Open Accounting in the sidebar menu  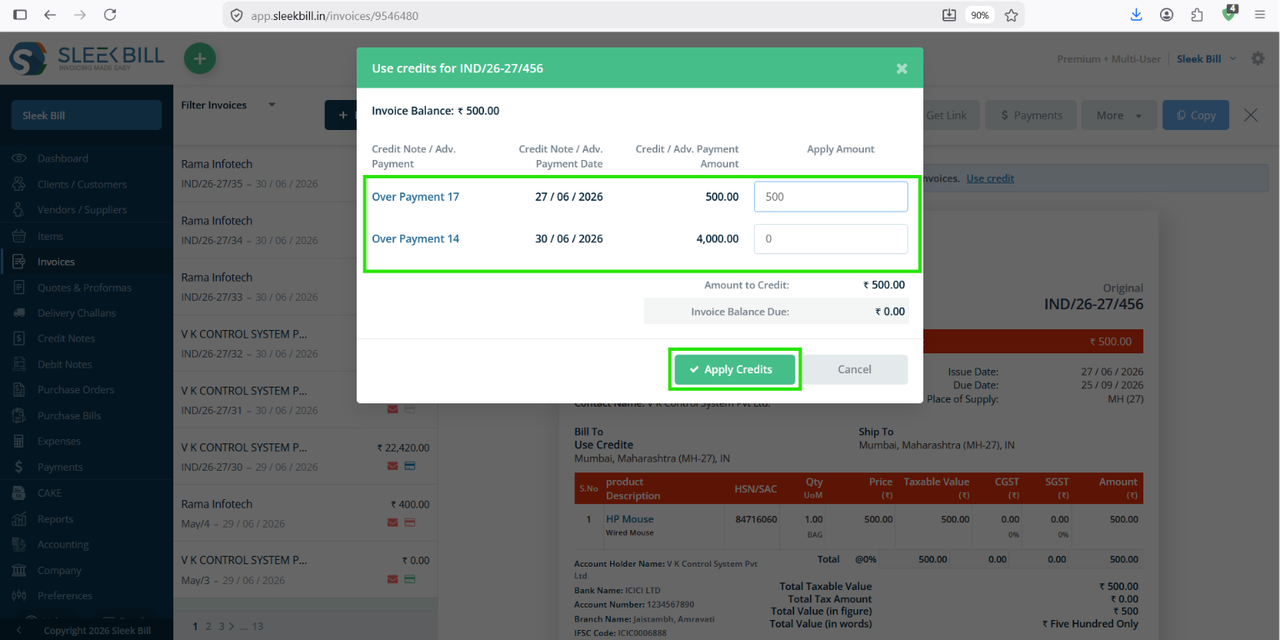coord(63,544)
